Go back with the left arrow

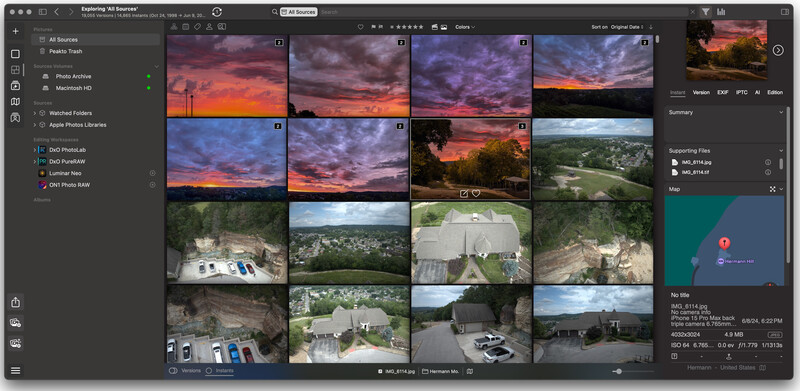click(57, 12)
